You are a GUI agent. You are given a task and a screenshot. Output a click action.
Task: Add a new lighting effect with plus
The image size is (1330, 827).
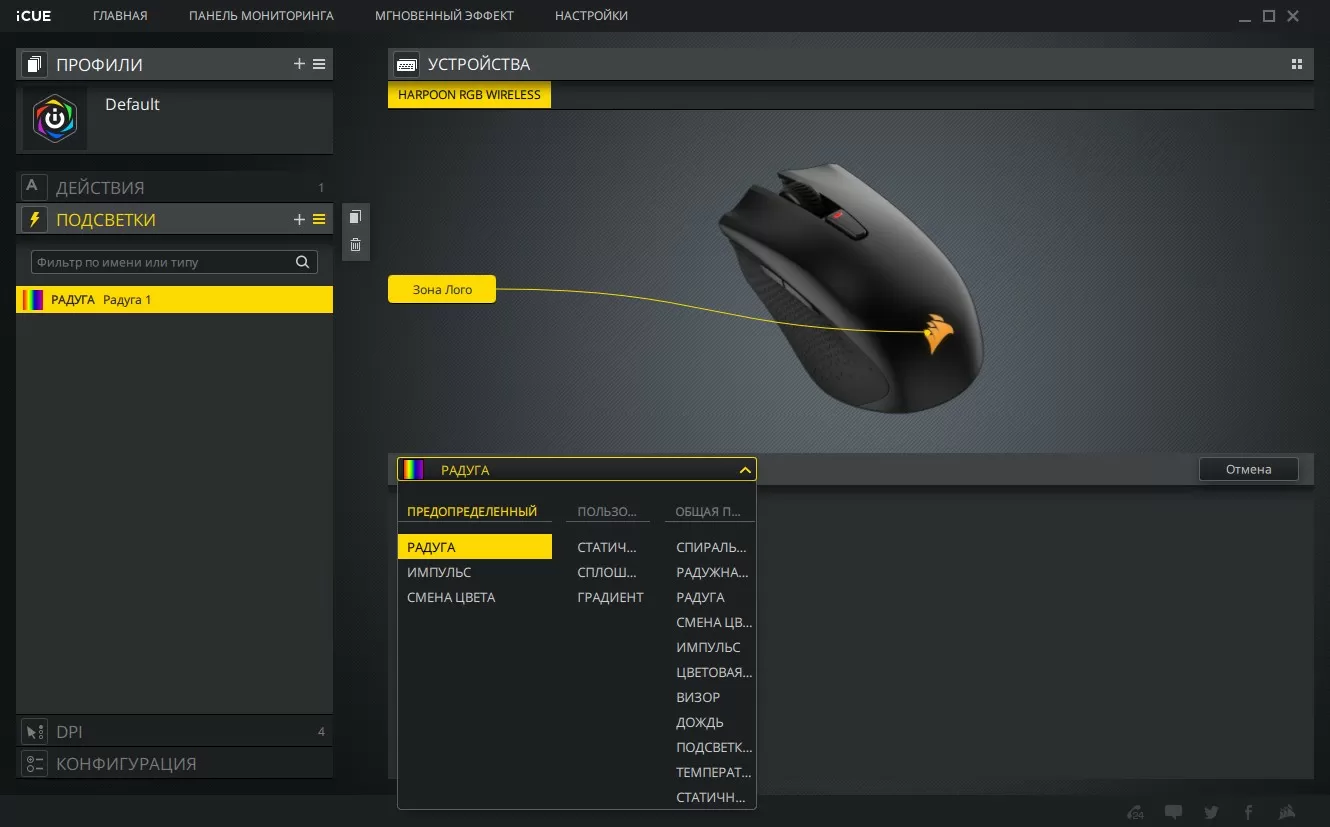click(x=299, y=219)
